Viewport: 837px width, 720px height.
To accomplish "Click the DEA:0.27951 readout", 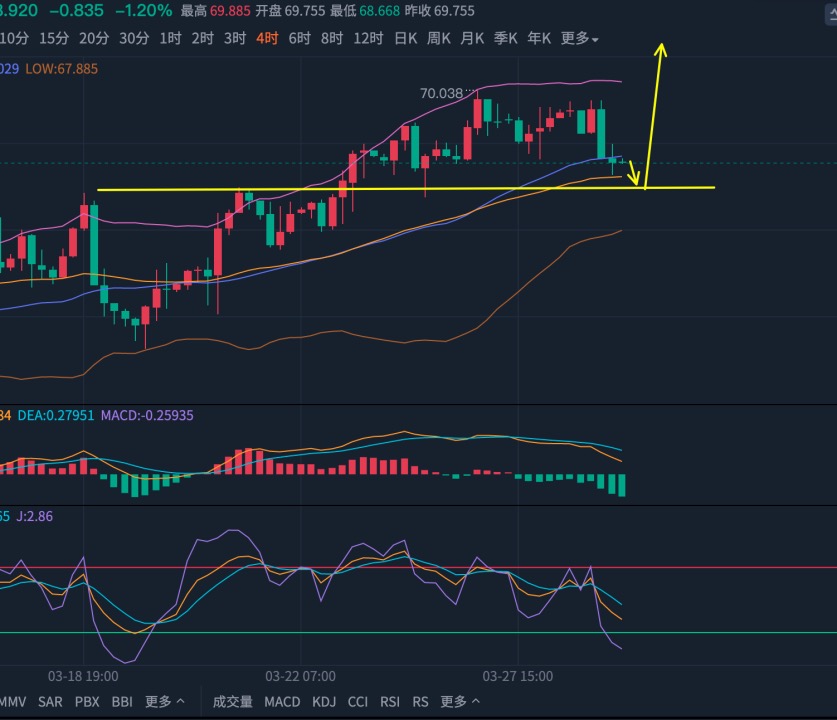I will [x=56, y=415].
